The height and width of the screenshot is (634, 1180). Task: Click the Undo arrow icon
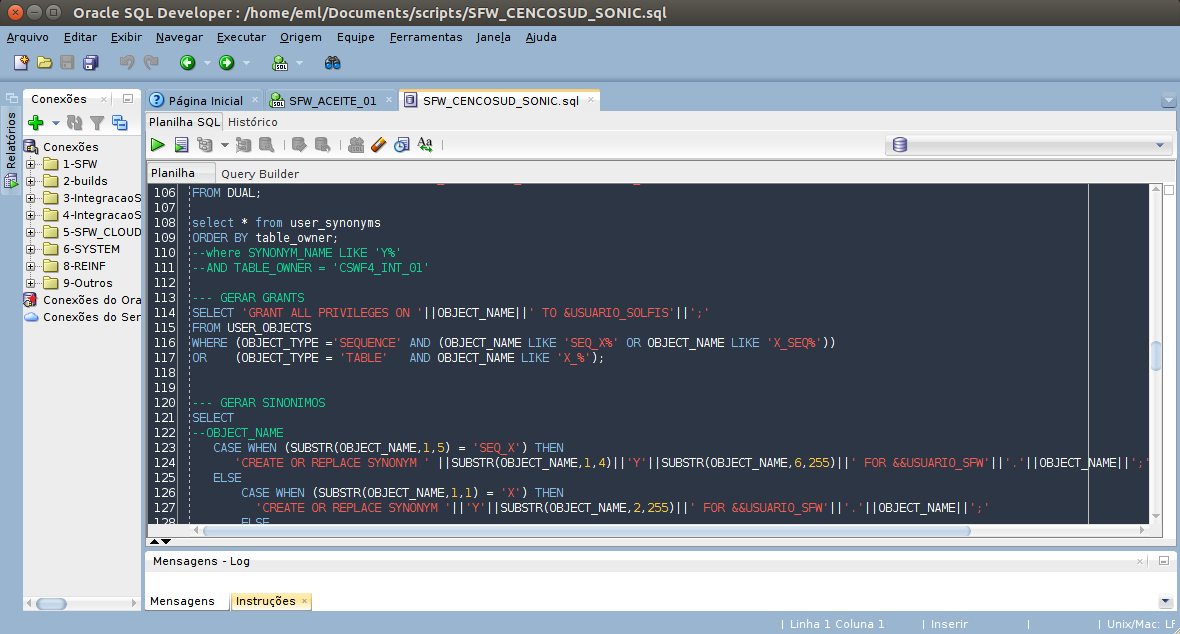click(126, 62)
